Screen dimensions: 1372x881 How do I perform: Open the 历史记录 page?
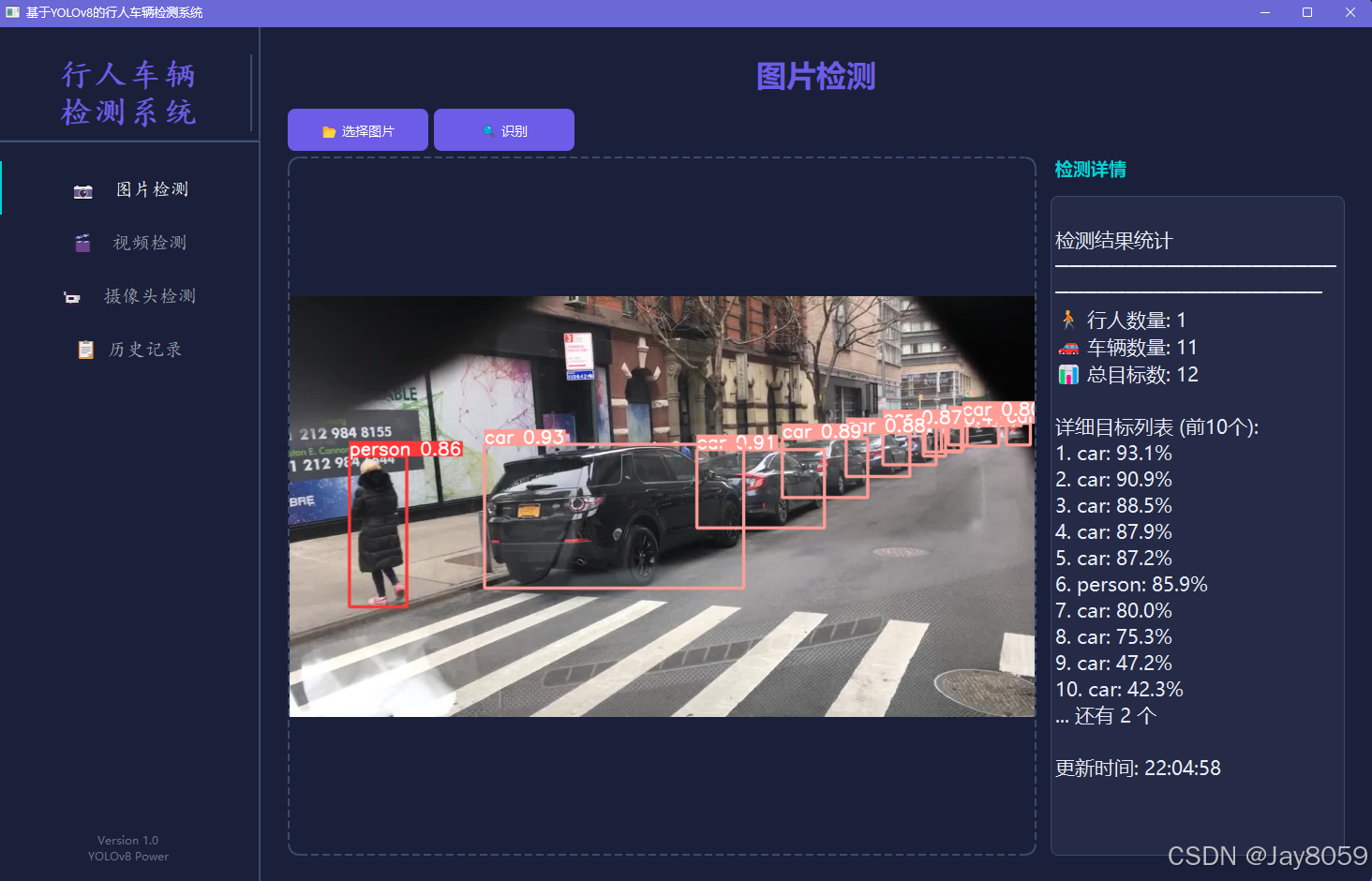click(130, 350)
